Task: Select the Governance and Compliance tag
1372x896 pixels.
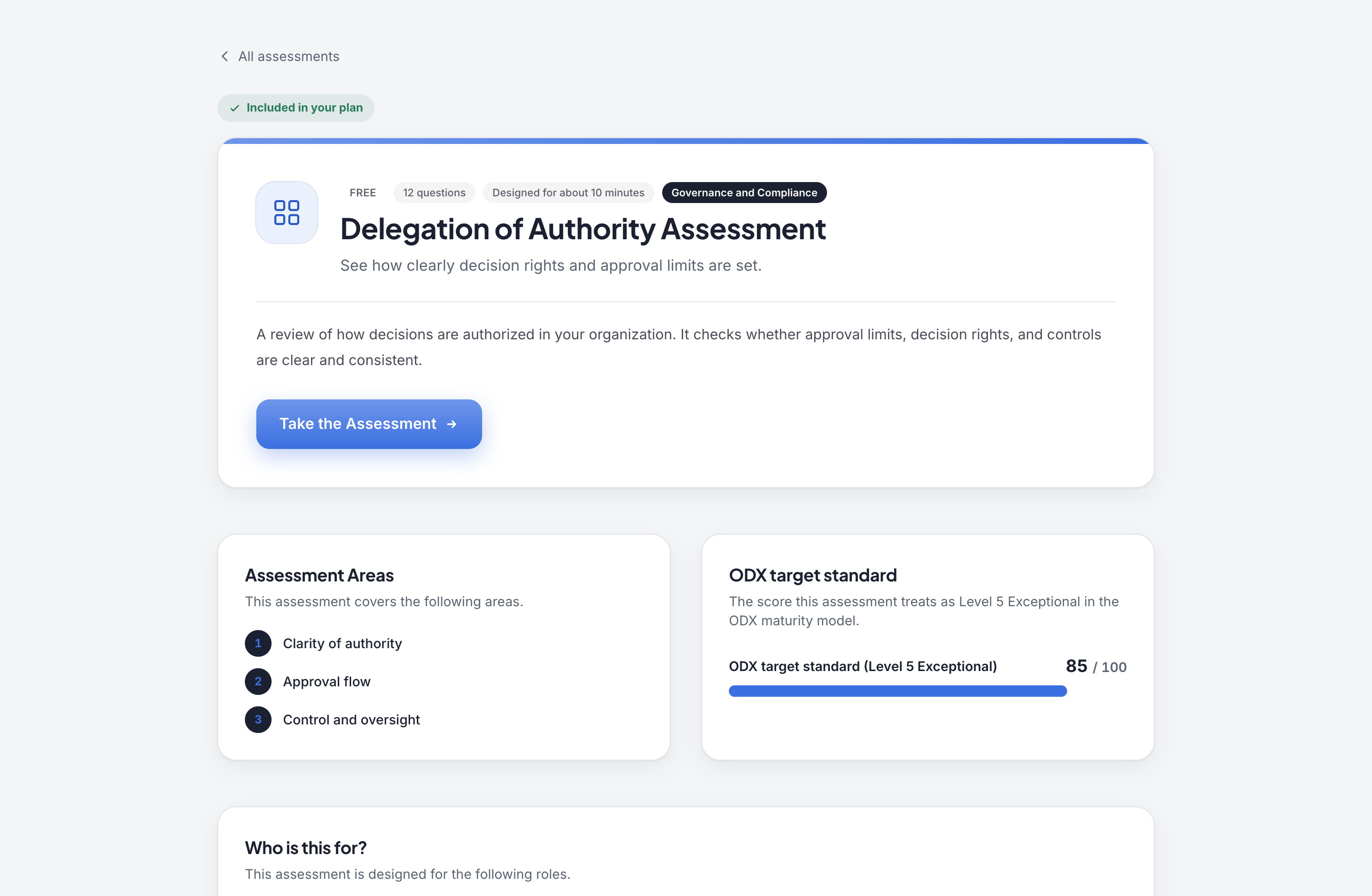Action: (744, 193)
